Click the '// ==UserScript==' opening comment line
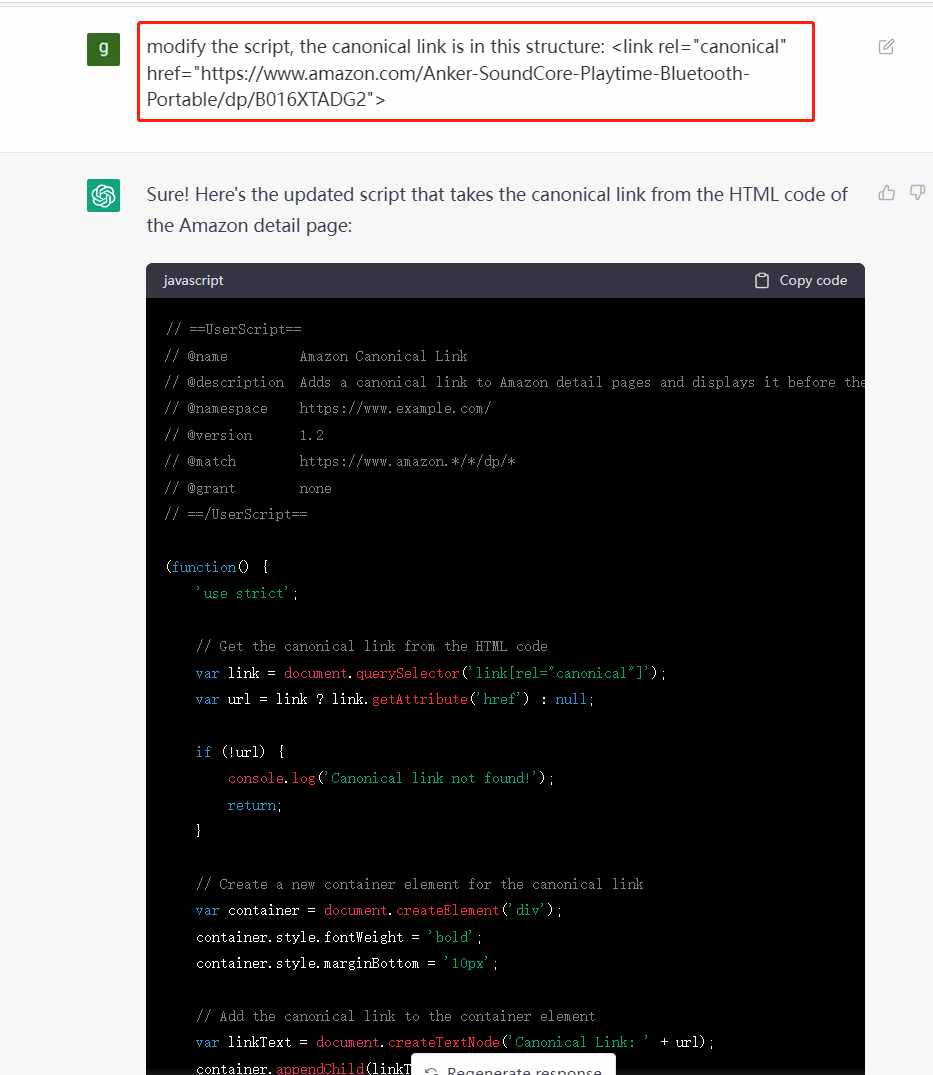The image size is (933, 1075). tap(233, 329)
